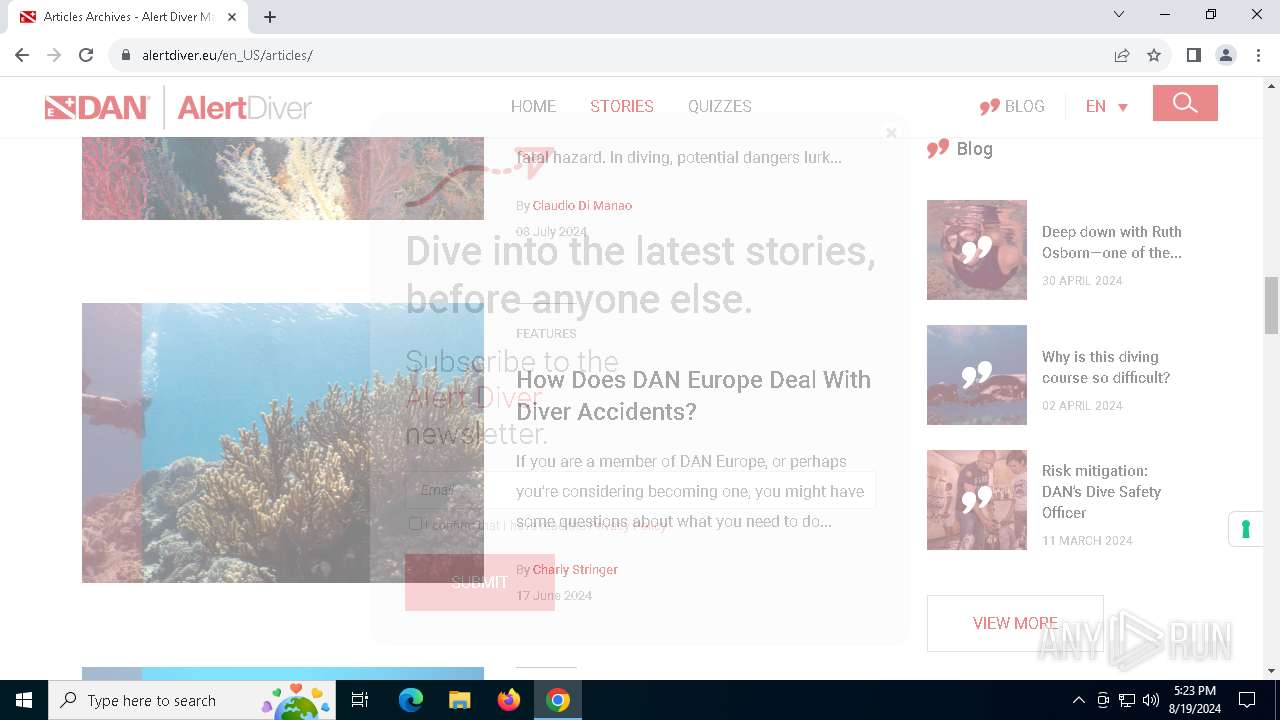This screenshot has height=720, width=1280.
Task: Click the site lock icon in address bar
Action: pyautogui.click(x=126, y=55)
